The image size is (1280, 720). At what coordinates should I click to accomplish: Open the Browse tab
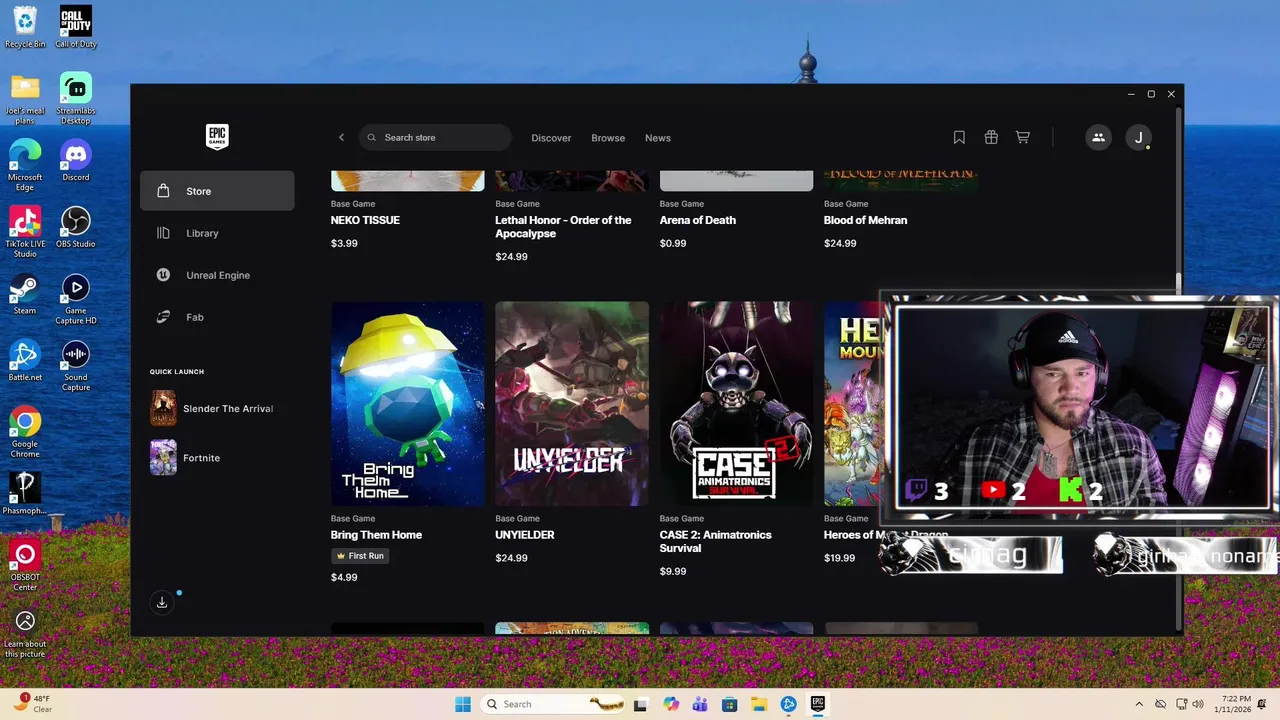(x=608, y=138)
